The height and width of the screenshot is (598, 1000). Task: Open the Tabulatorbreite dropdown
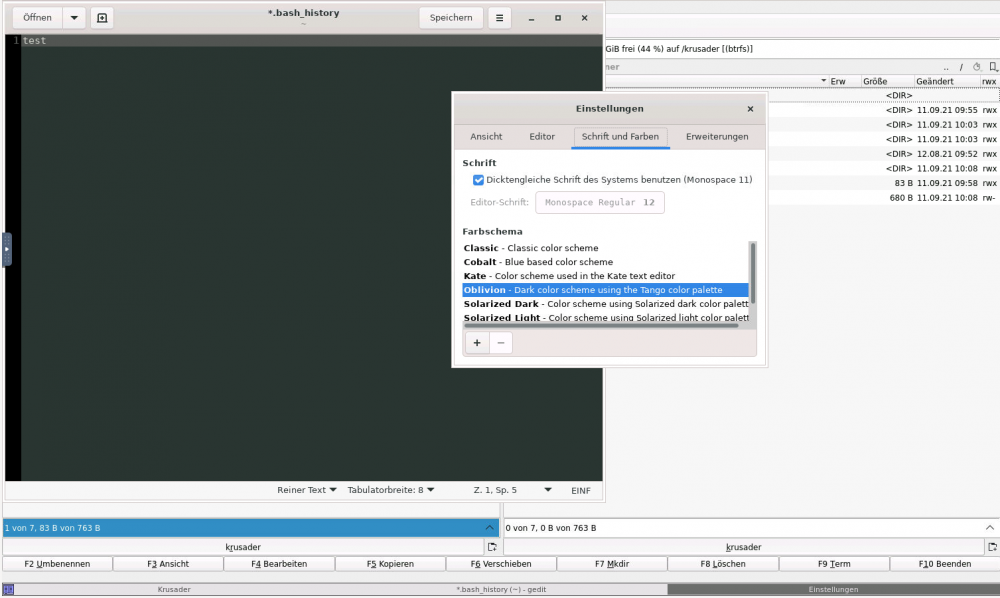(390, 490)
